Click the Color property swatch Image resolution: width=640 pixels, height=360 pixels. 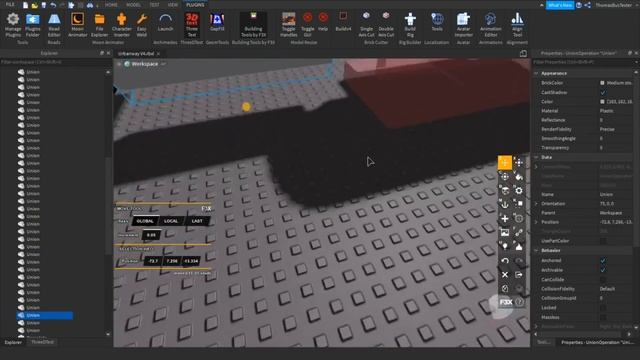(602, 102)
